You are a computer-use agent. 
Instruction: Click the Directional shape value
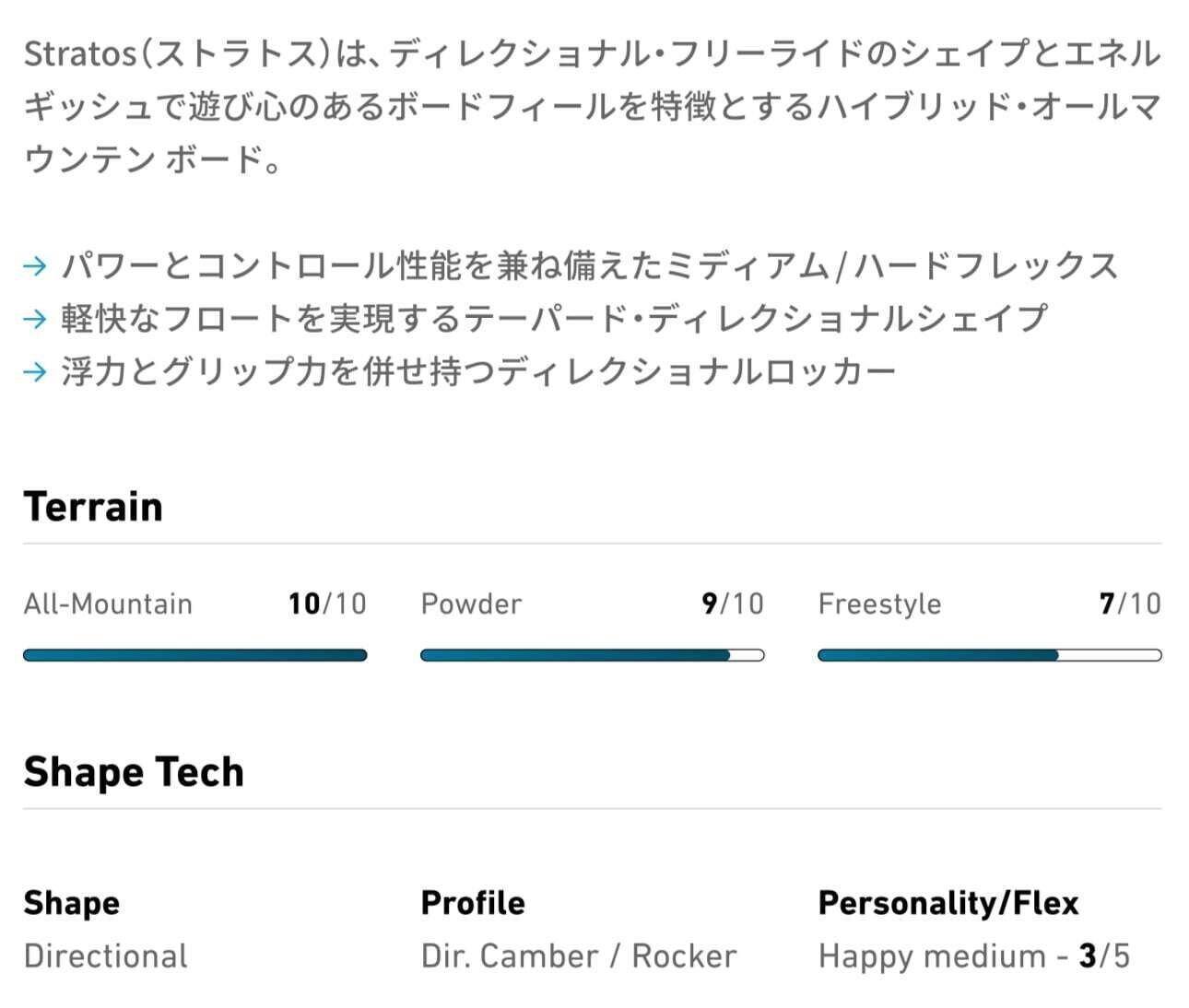pyautogui.click(x=106, y=955)
